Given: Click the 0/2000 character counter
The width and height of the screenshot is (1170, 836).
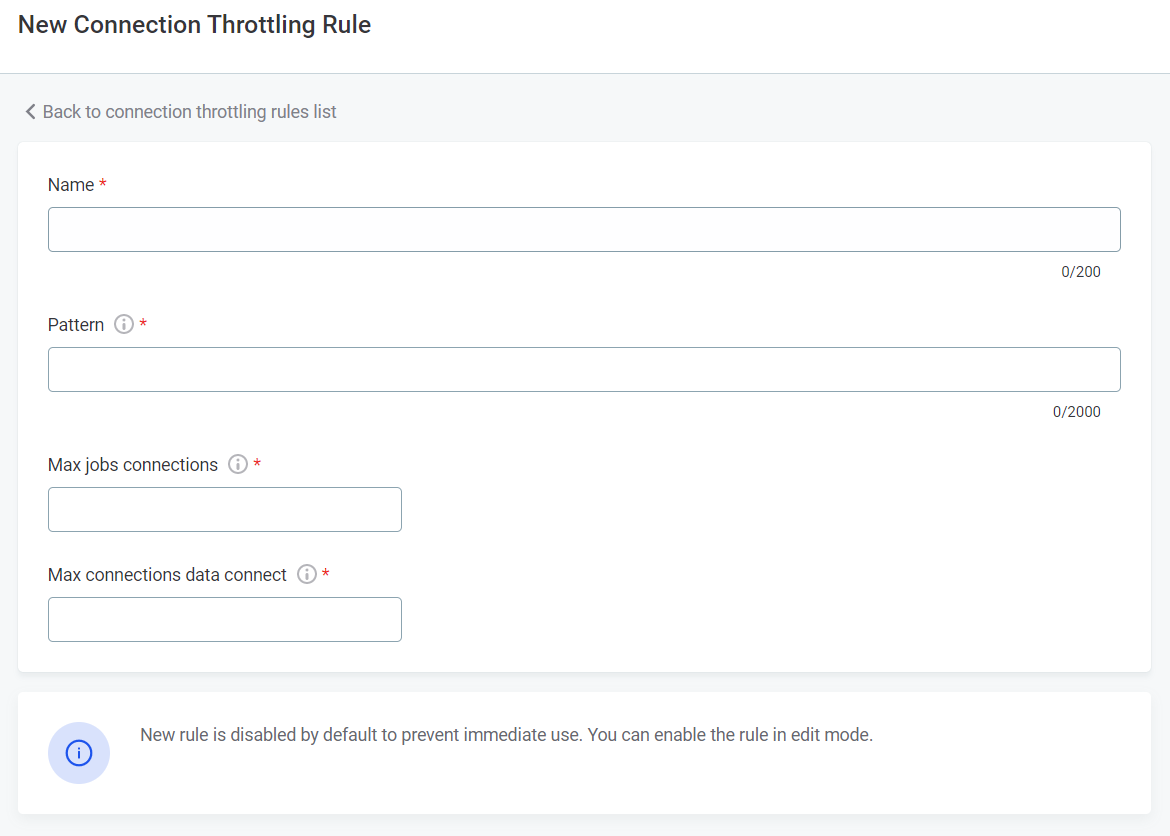Looking at the screenshot, I should [x=1078, y=411].
